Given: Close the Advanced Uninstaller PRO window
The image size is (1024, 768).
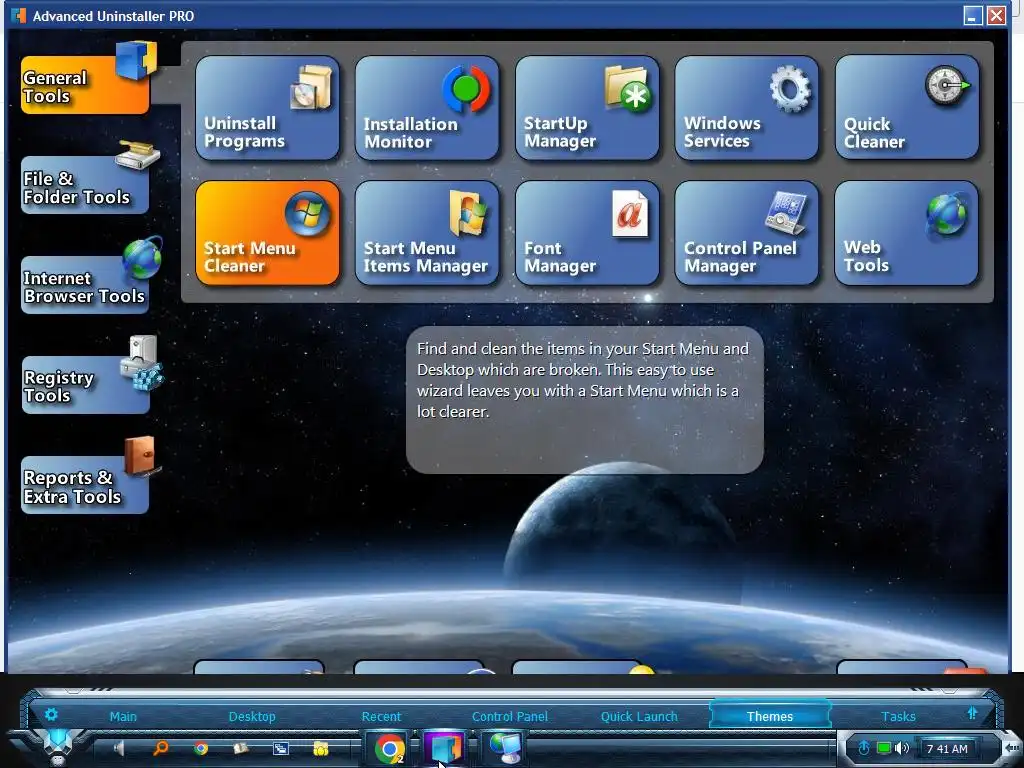Looking at the screenshot, I should pyautogui.click(x=996, y=16).
